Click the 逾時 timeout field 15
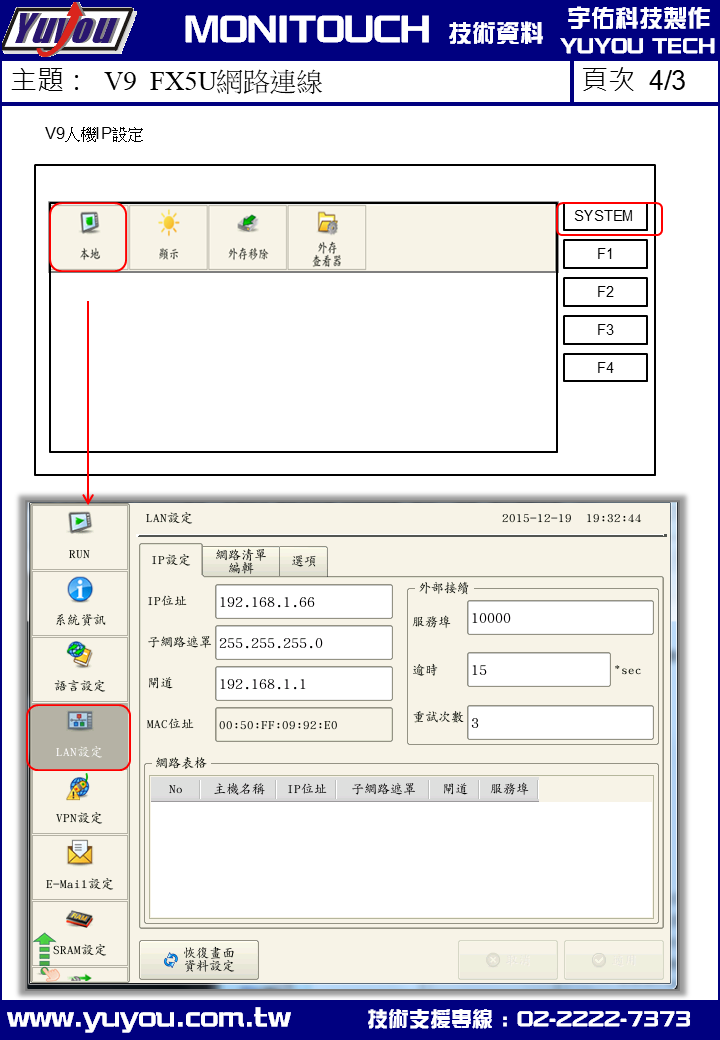The width and height of the screenshot is (720, 1040). (x=538, y=669)
